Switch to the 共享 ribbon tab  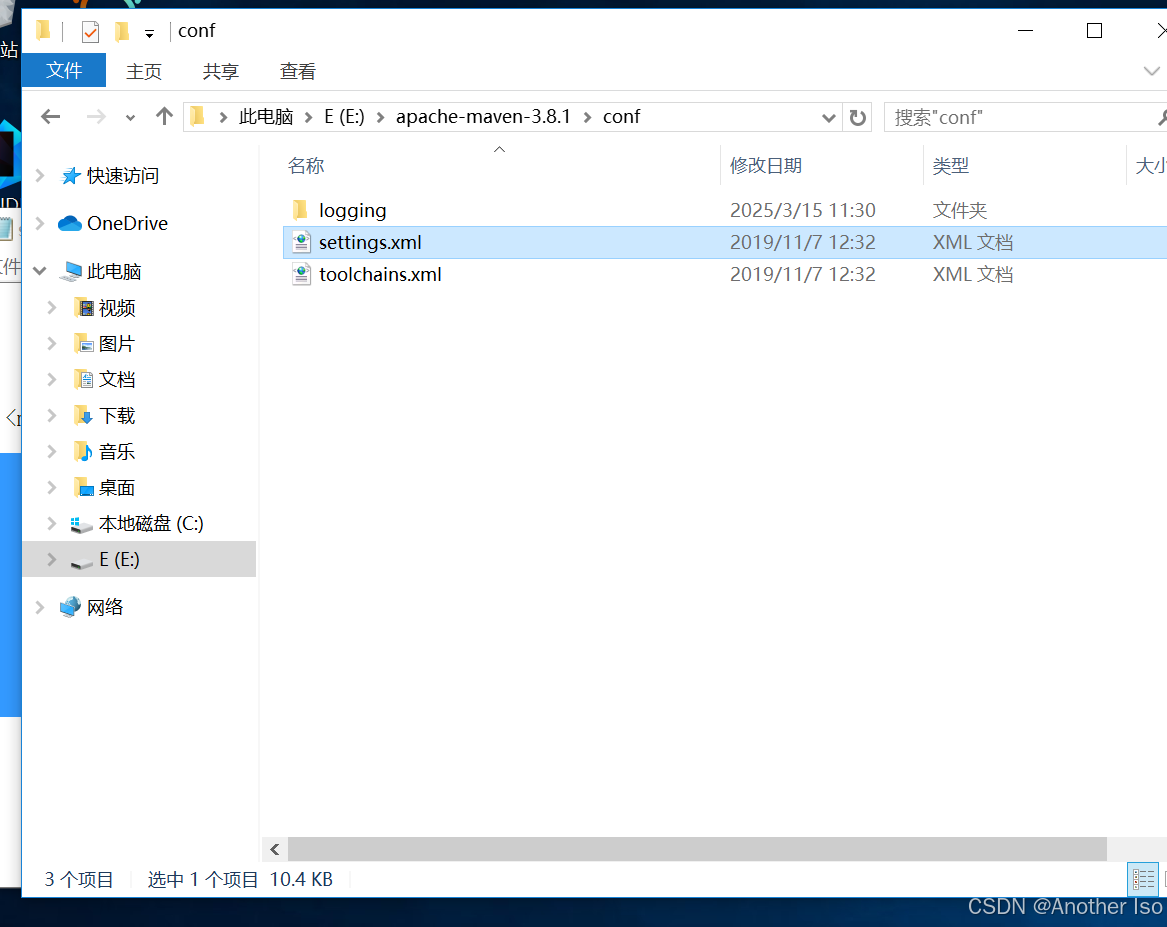(x=221, y=71)
